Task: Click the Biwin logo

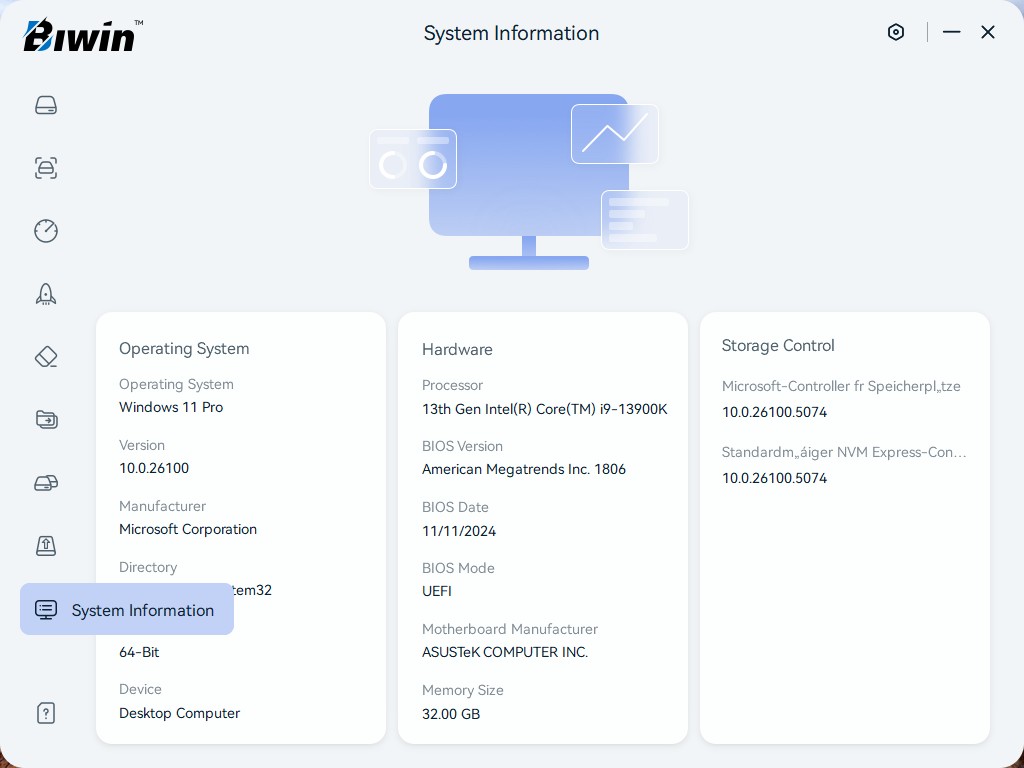Action: [83, 36]
